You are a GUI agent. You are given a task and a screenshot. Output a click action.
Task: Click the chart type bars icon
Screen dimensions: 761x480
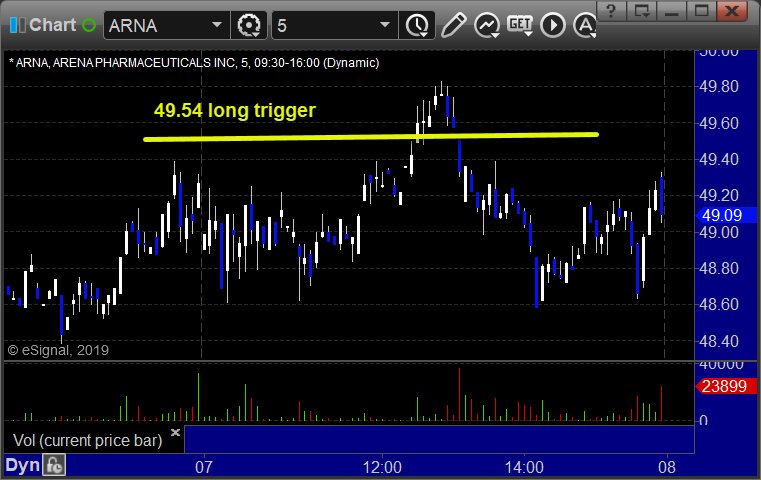click(x=17, y=25)
